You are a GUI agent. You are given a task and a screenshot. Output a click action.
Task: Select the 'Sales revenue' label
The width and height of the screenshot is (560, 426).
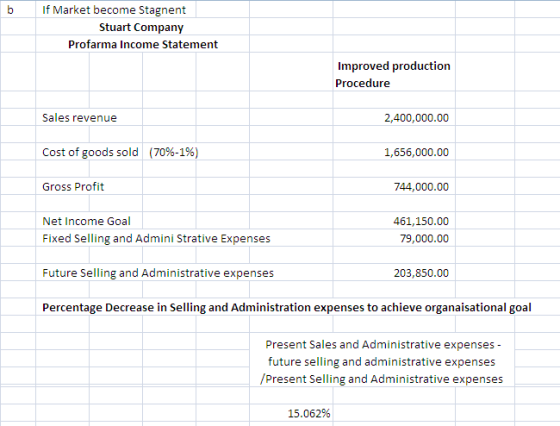[x=79, y=118]
